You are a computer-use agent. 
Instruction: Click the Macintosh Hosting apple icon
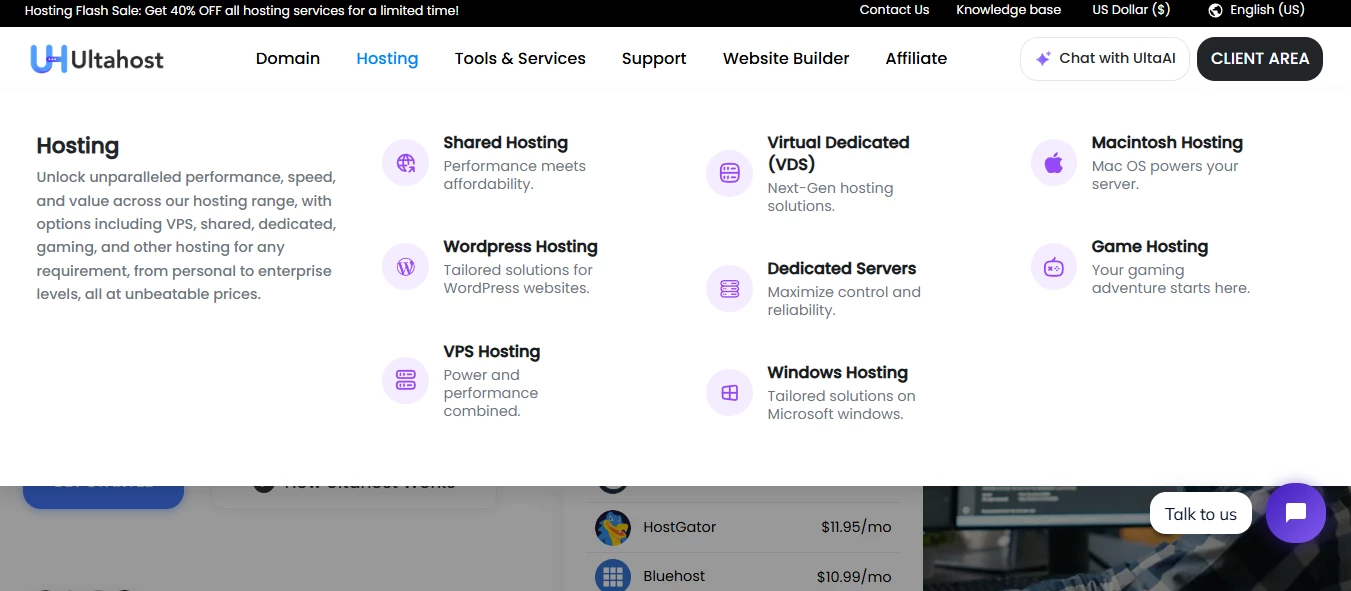point(1054,163)
